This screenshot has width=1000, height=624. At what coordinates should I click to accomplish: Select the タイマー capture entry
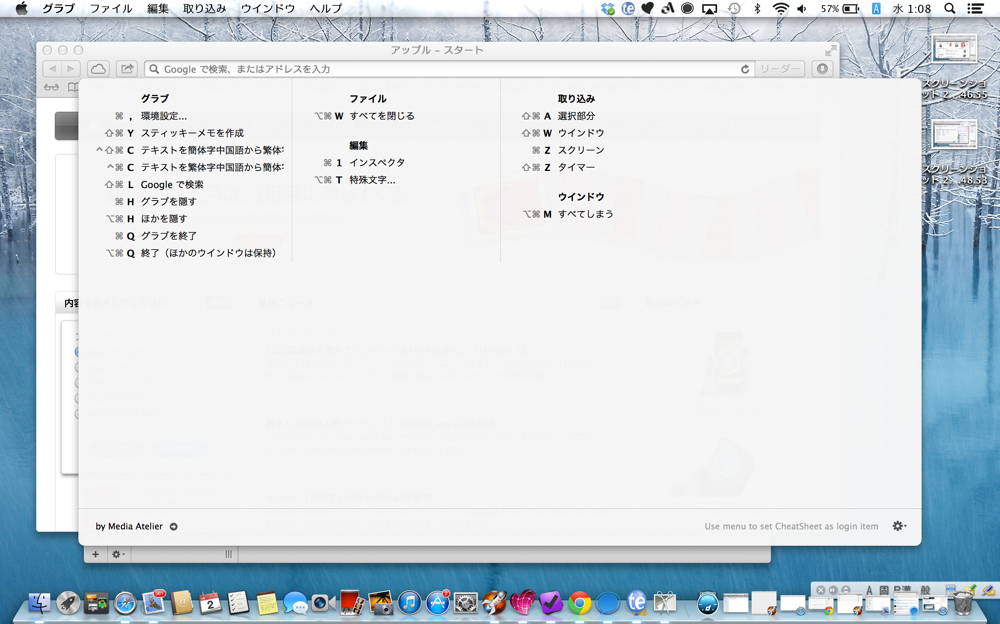(x=576, y=167)
